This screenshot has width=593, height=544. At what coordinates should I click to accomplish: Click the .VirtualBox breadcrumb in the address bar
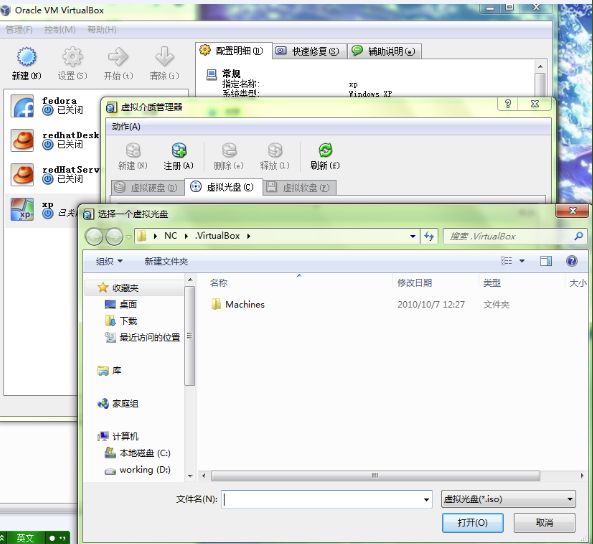click(217, 236)
